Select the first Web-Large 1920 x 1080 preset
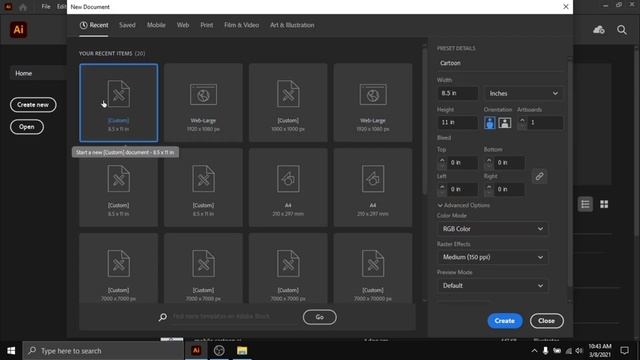The height and width of the screenshot is (360, 640). coord(203,102)
